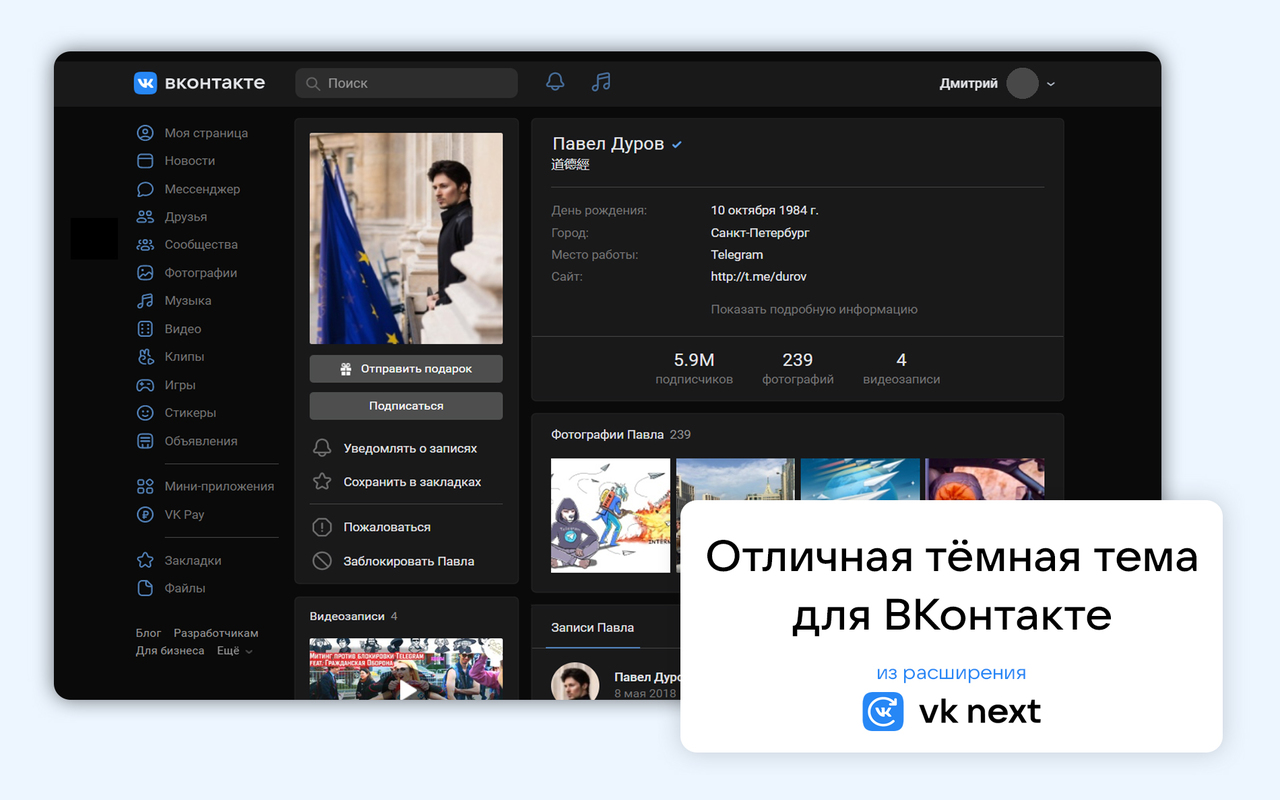Open Сообщества section
The image size is (1280, 800).
201,245
